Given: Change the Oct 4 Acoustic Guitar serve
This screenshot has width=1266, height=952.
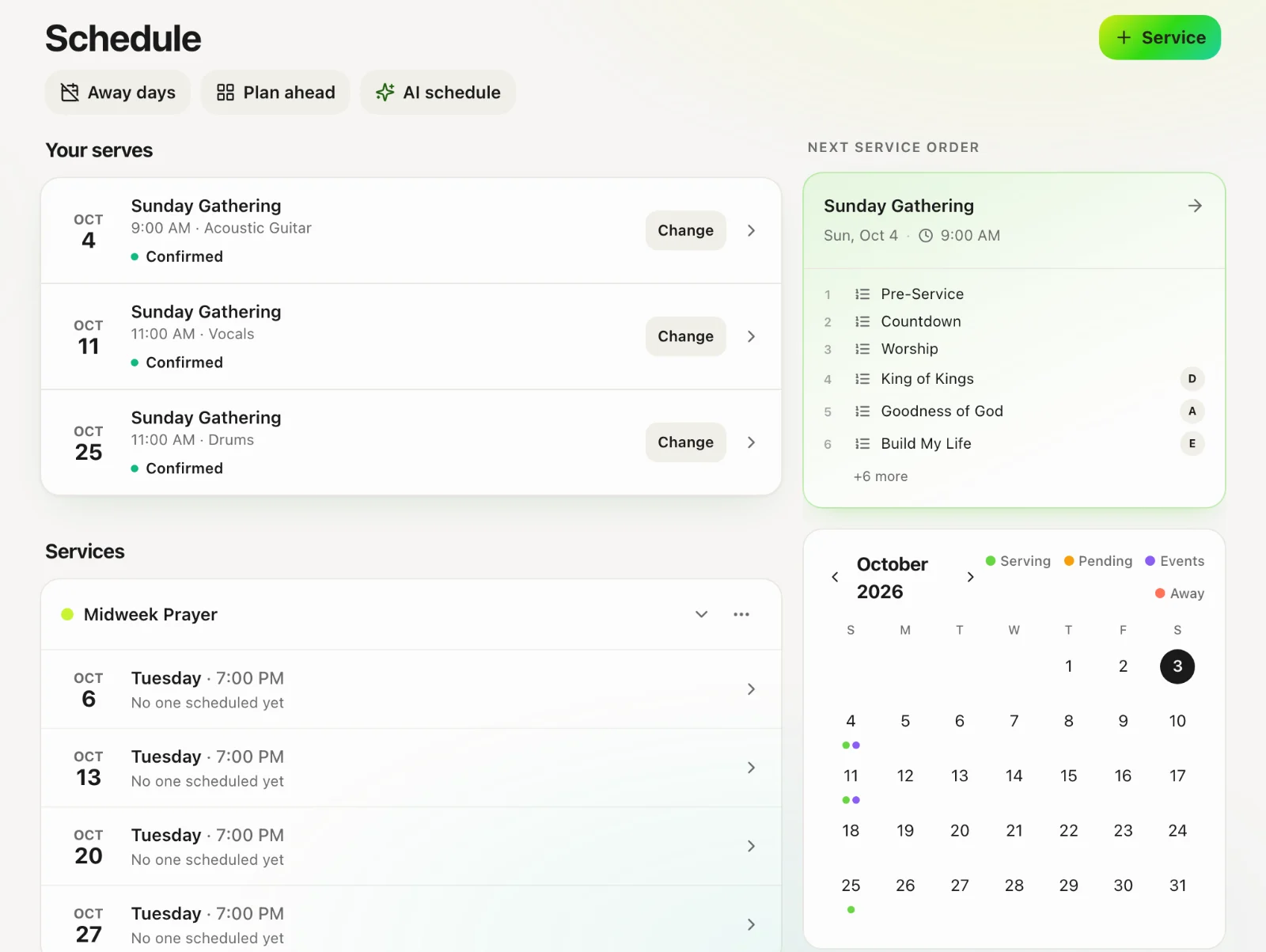Looking at the screenshot, I should click(685, 230).
